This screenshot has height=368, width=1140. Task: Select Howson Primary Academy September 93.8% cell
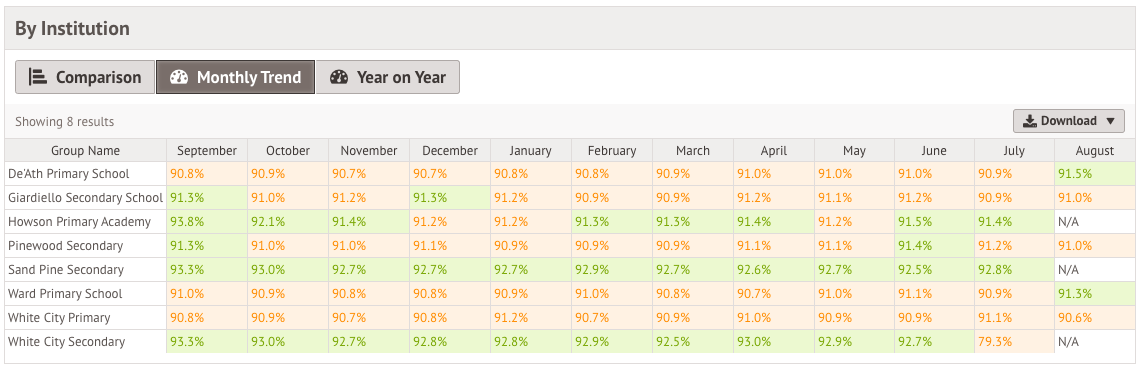207,222
